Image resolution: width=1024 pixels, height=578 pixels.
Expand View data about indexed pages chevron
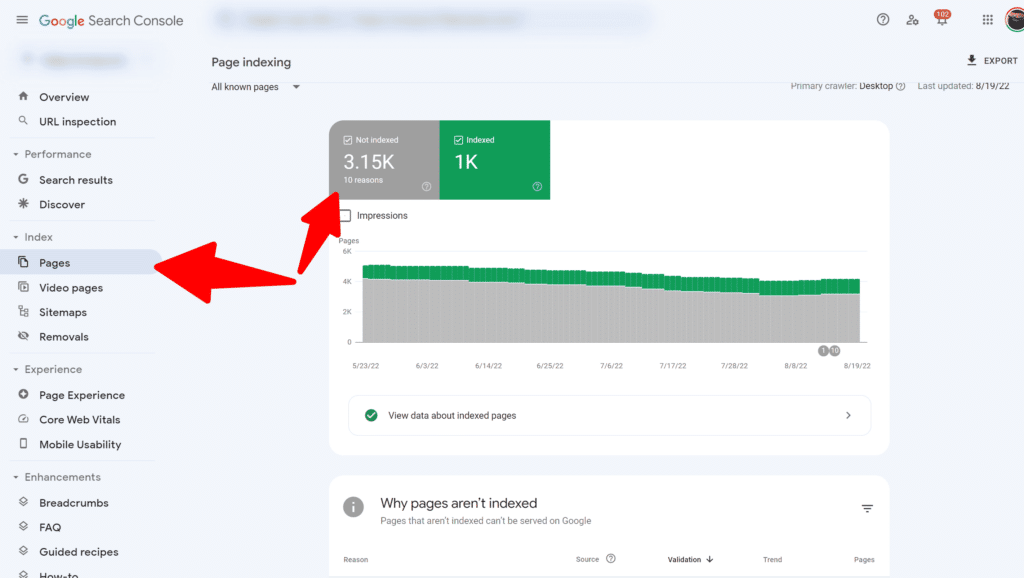click(848, 415)
